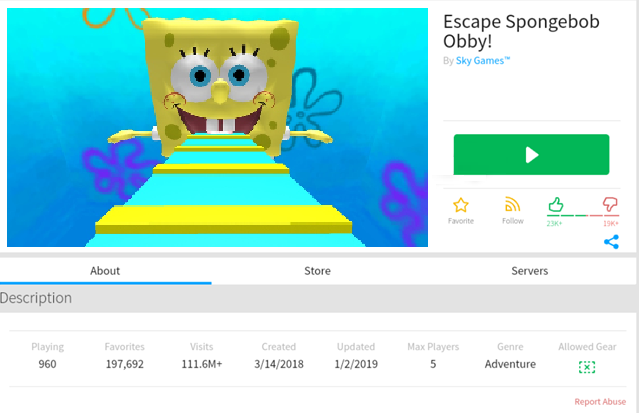
Task: Click the Report Abuse link
Action: (x=602, y=402)
